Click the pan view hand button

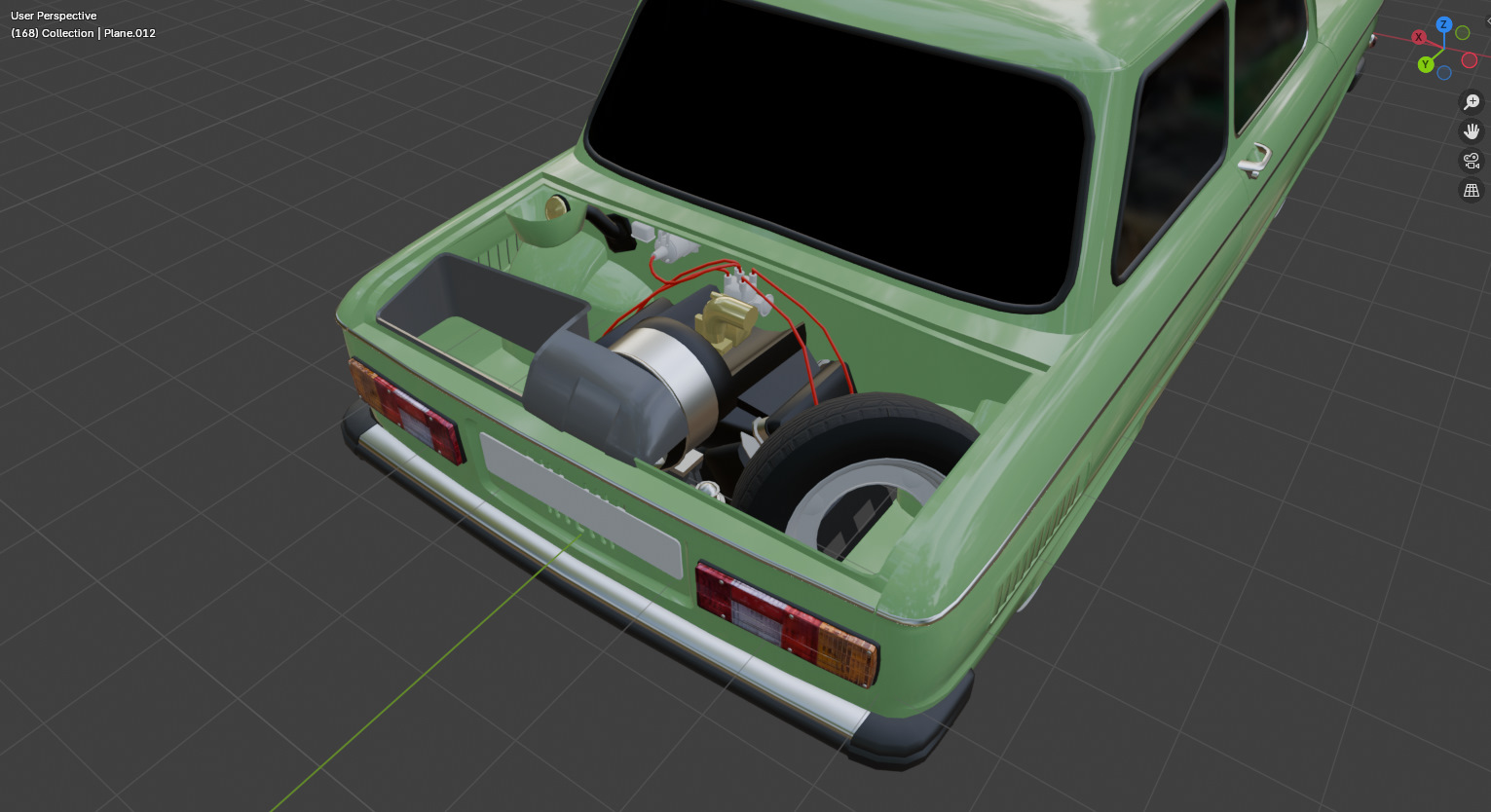(x=1472, y=131)
